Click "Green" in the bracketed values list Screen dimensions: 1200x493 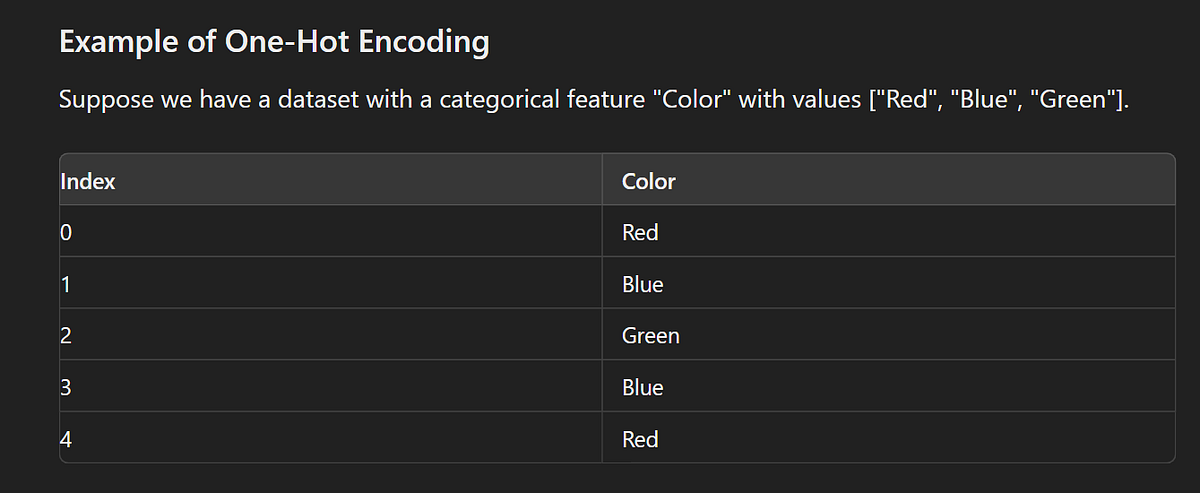pos(1065,100)
